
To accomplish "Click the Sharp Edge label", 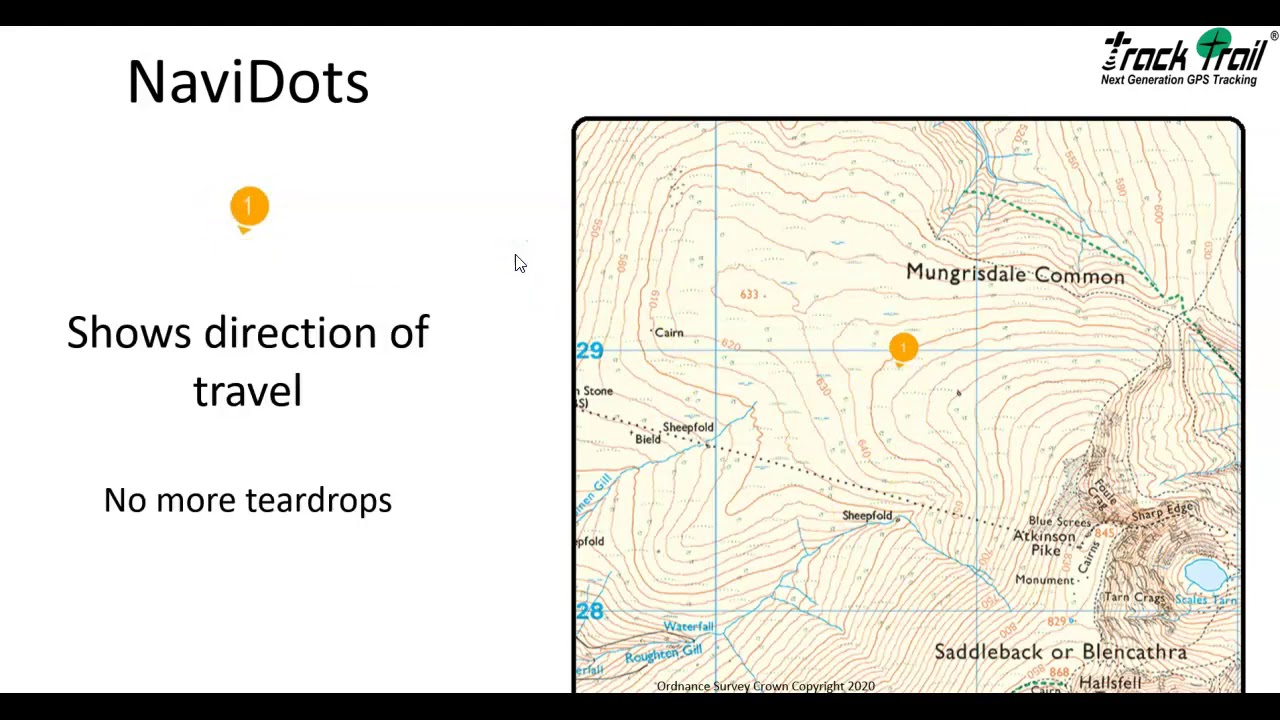I will (x=1163, y=513).
